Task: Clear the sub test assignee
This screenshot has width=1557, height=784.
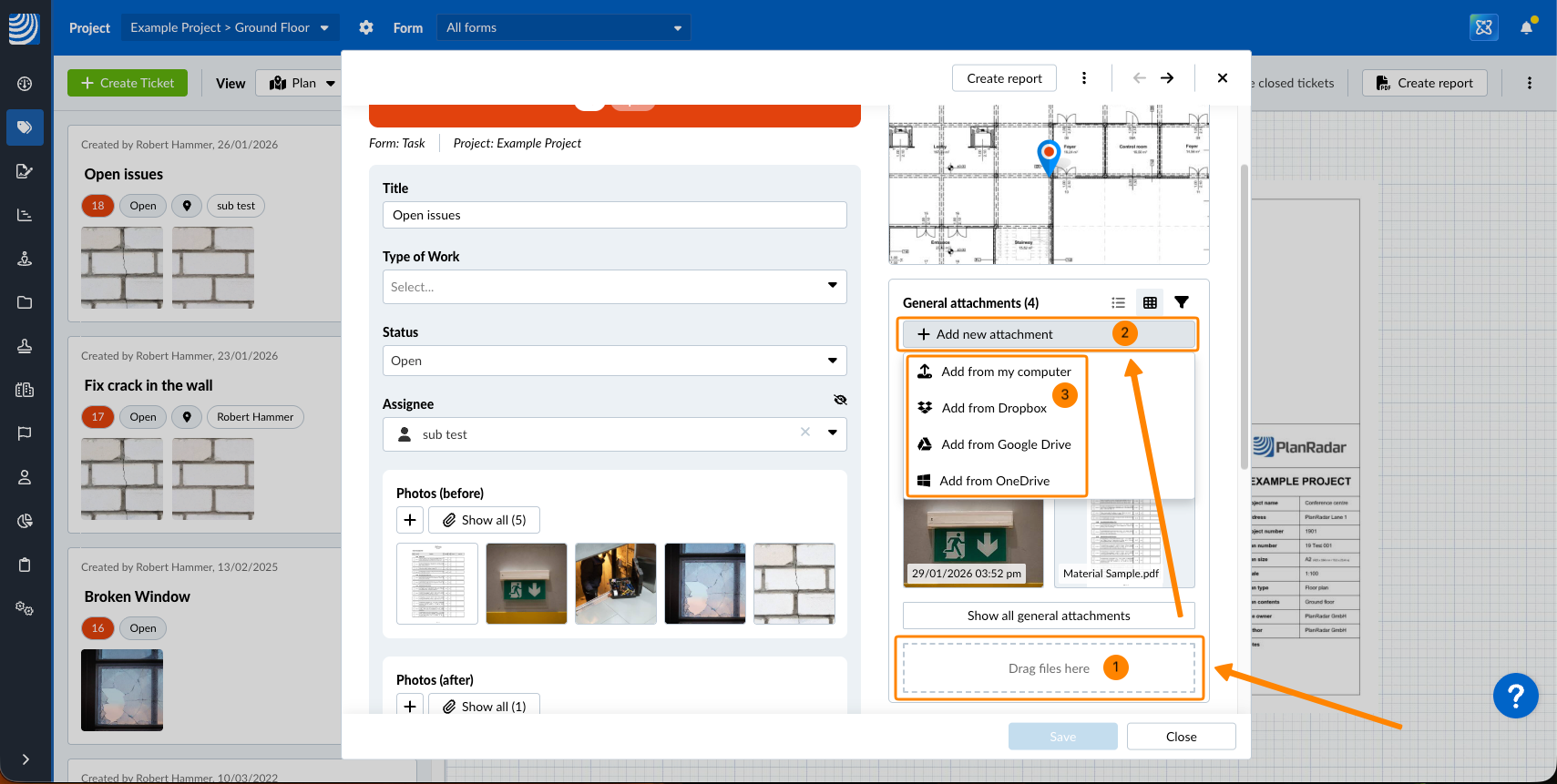Action: tap(805, 433)
